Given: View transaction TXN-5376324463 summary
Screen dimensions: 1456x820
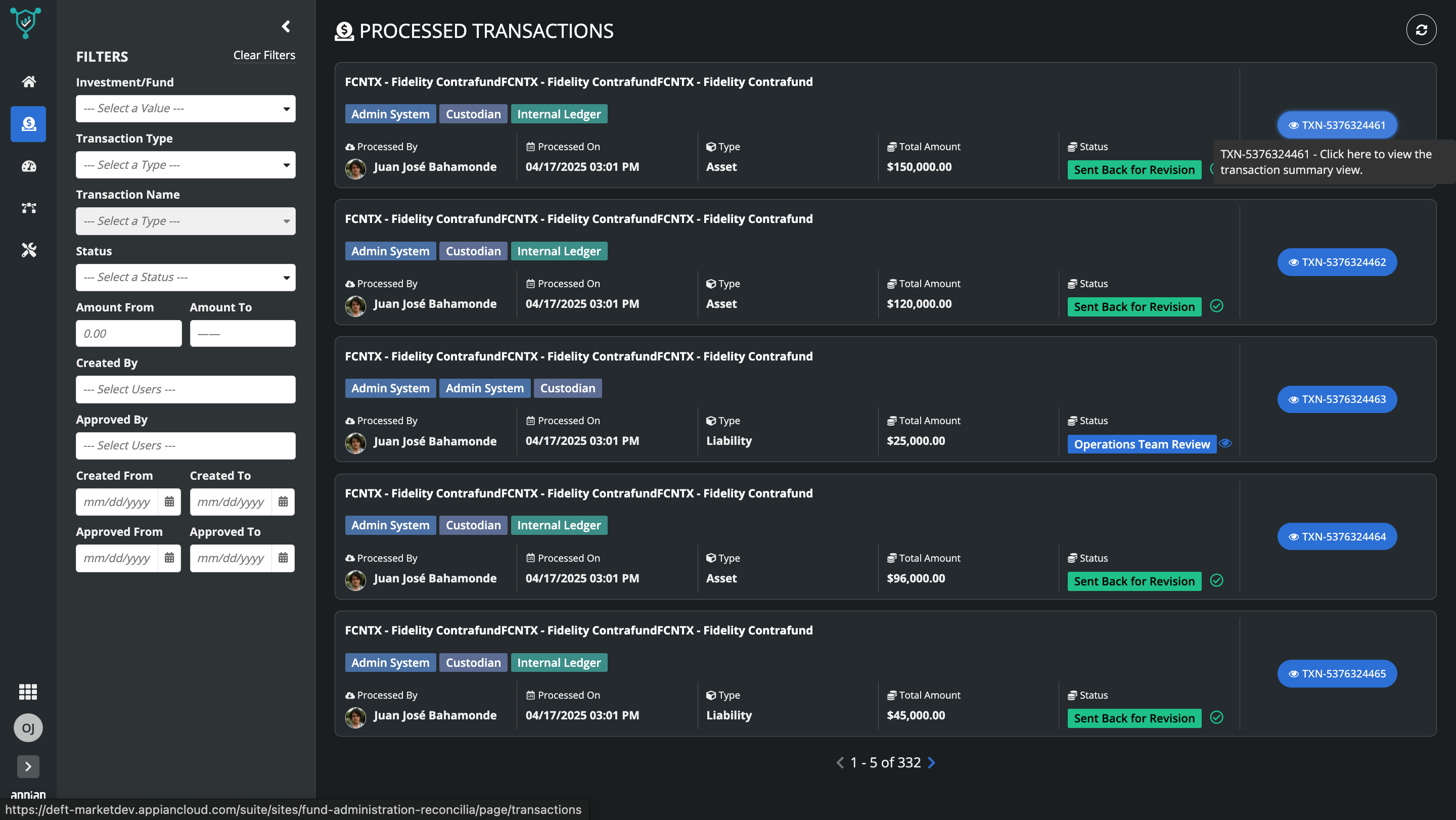Looking at the screenshot, I should point(1337,399).
